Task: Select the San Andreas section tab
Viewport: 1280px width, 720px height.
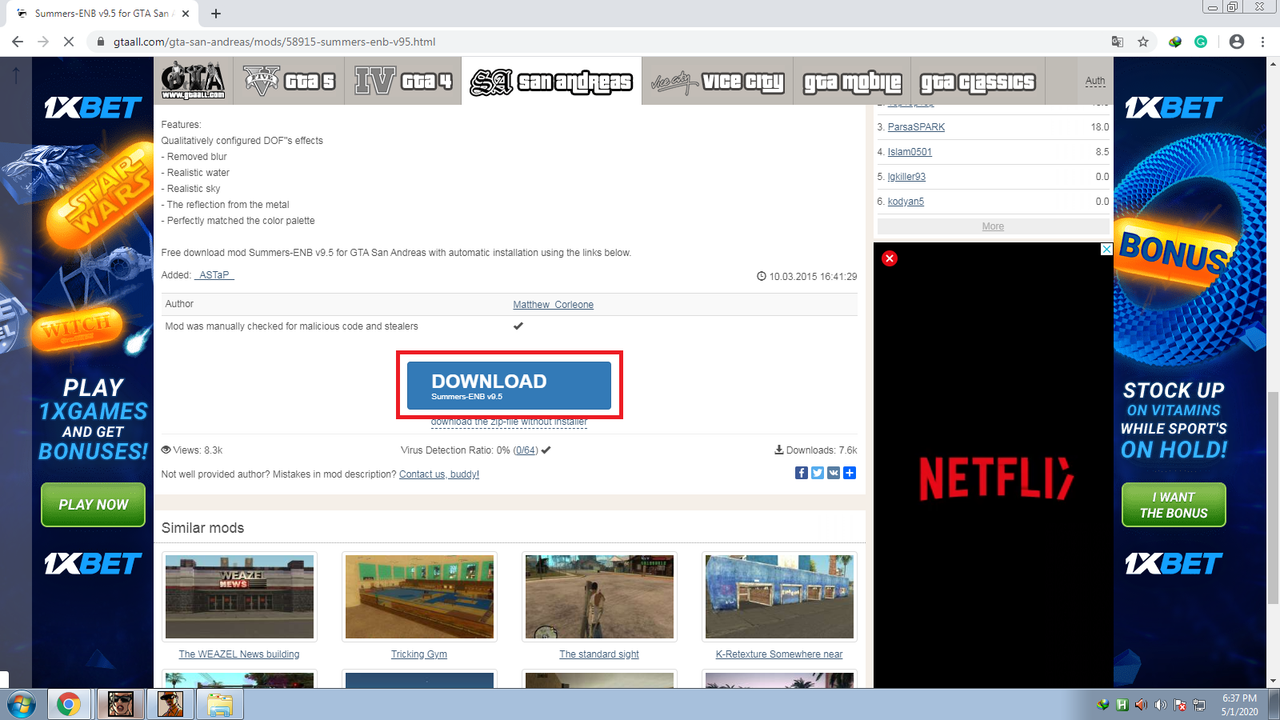Action: tap(551, 82)
